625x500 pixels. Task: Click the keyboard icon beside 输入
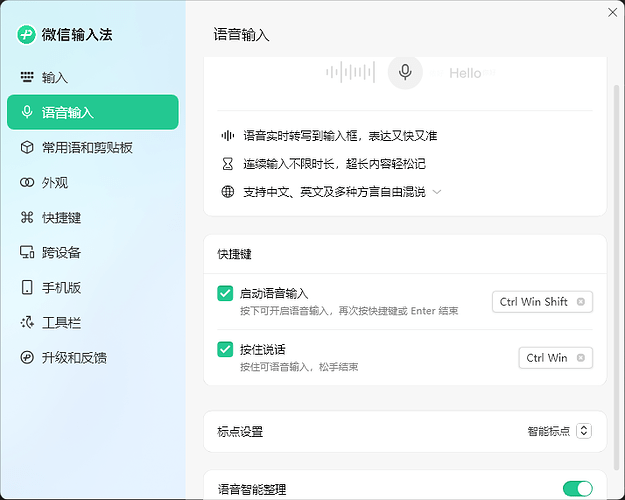point(27,77)
